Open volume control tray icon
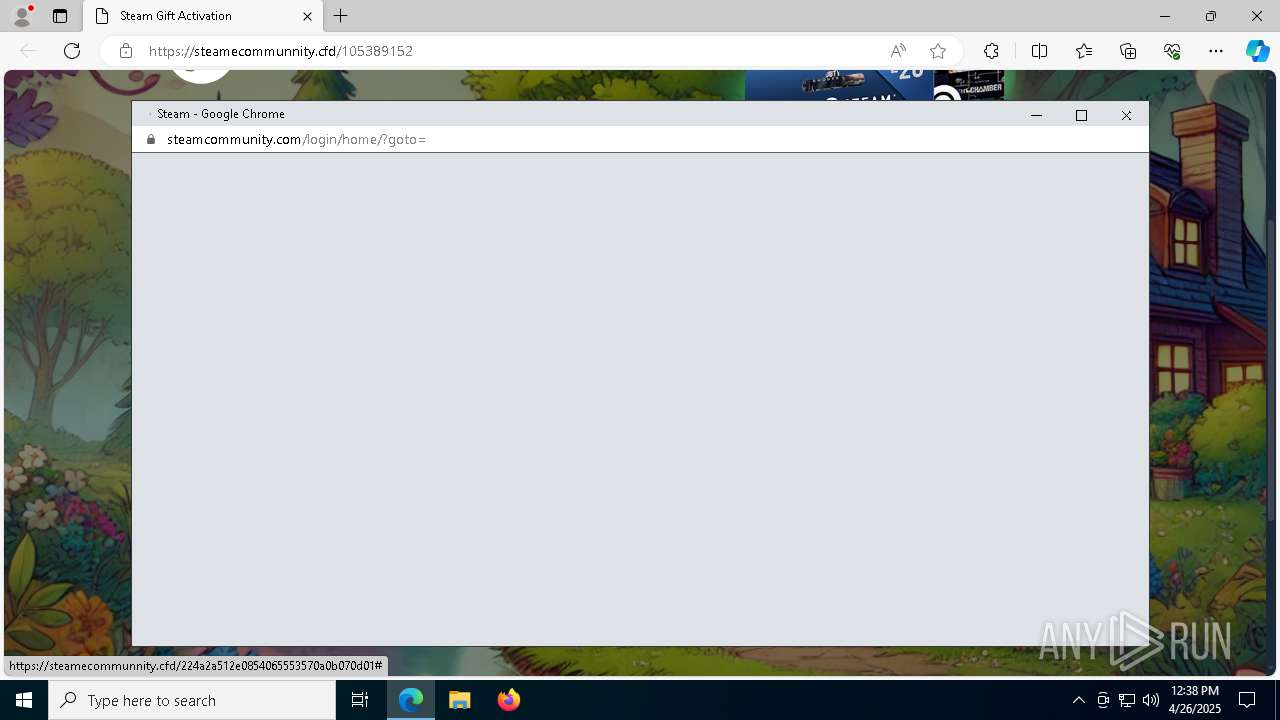The width and height of the screenshot is (1280, 720). tap(1151, 700)
